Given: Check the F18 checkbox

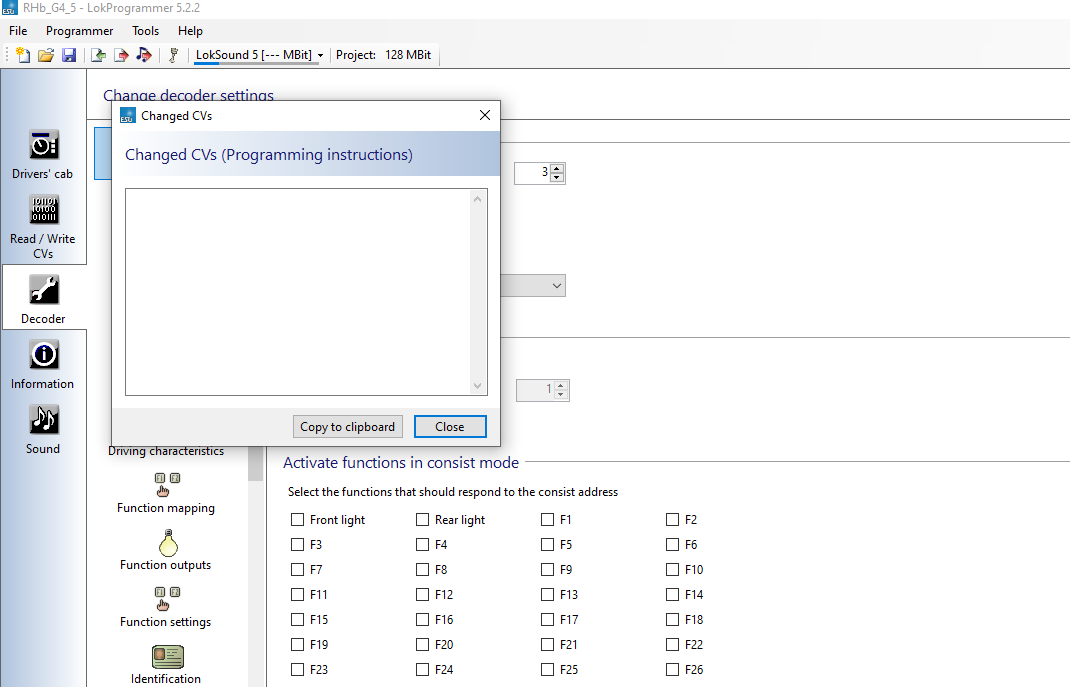Looking at the screenshot, I should (672, 619).
